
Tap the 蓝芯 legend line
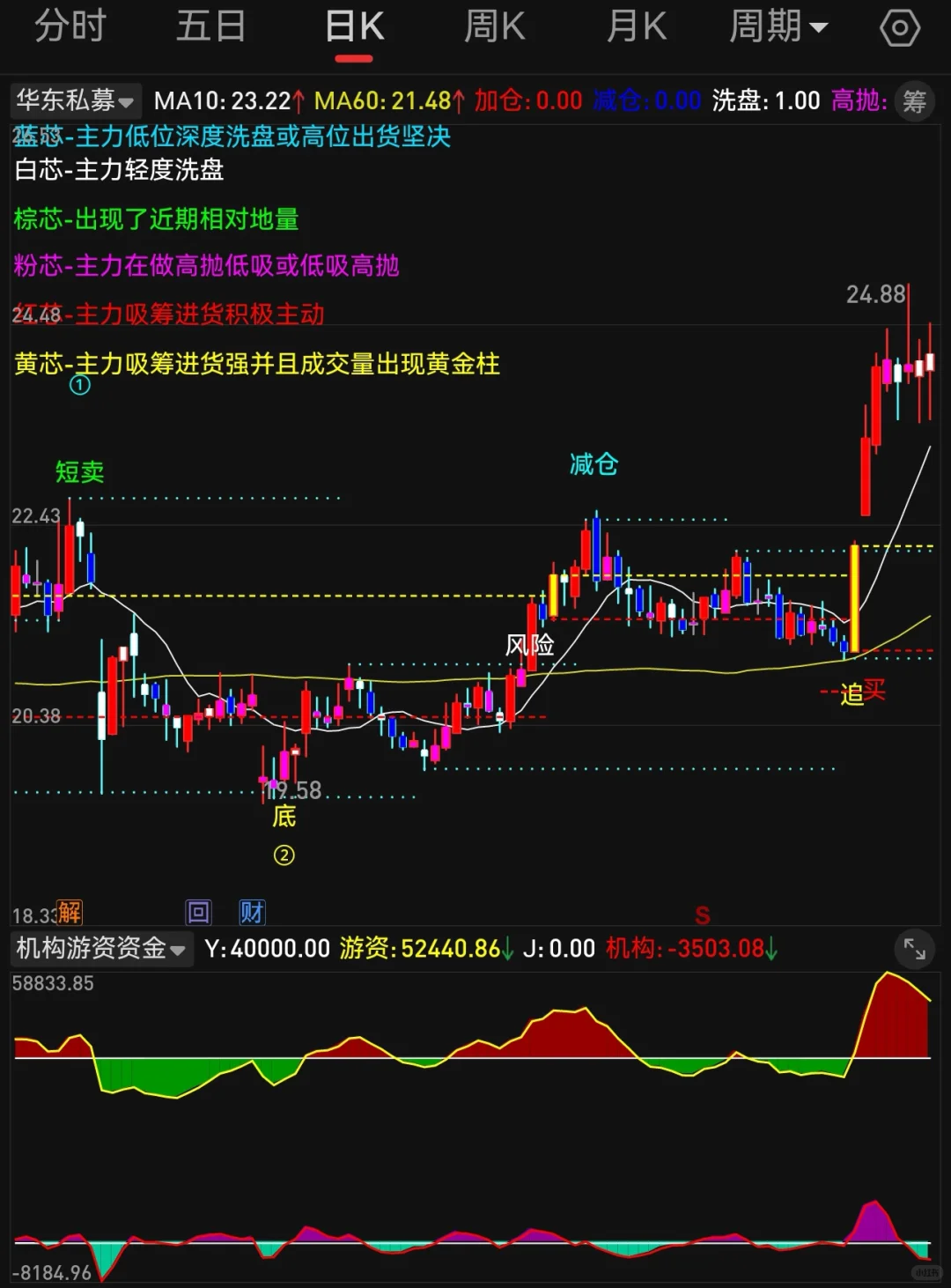[232, 137]
